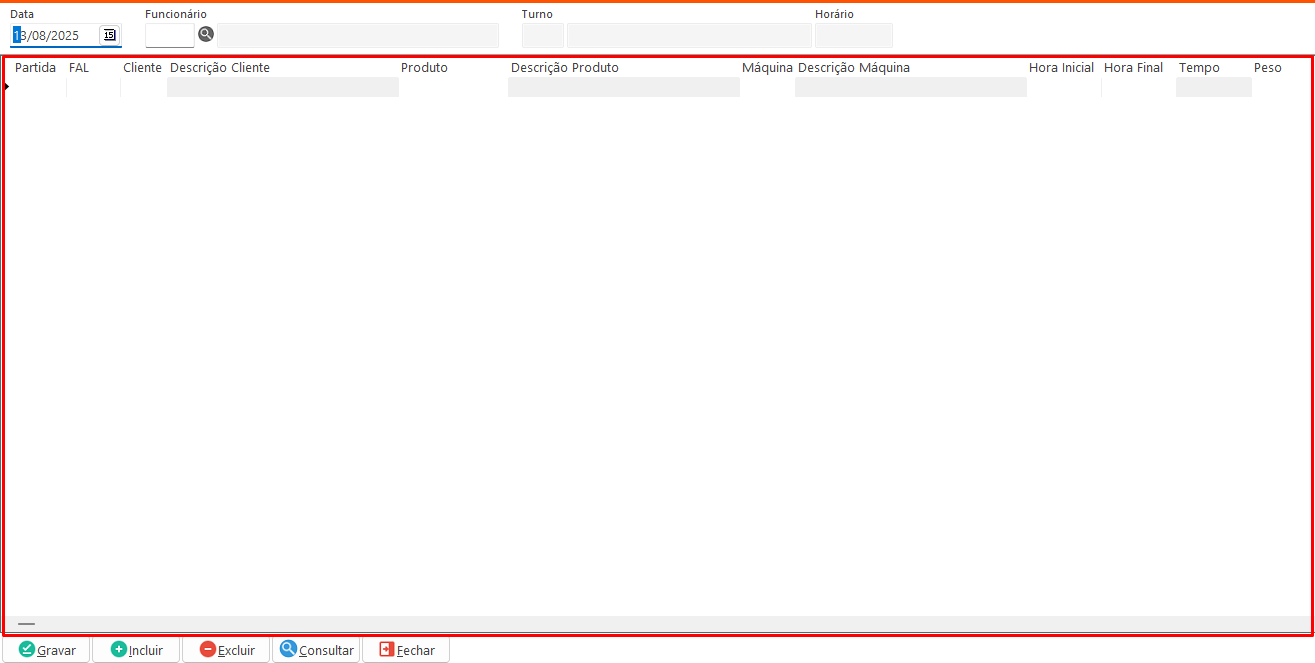Click the FAL column header
Image resolution: width=1315 pixels, height=663 pixels.
pos(79,68)
